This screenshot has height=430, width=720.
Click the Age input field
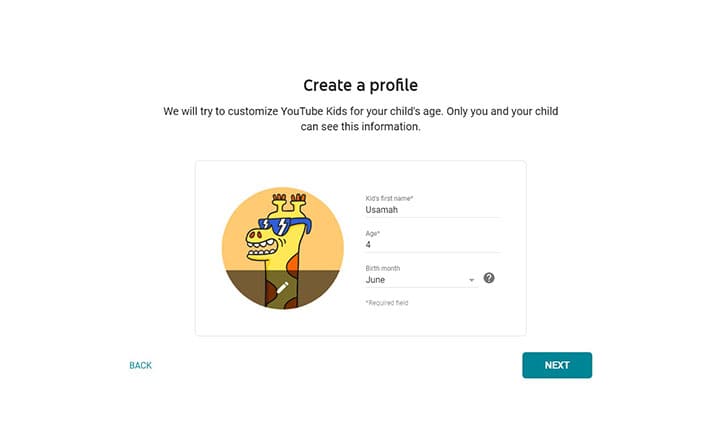pyautogui.click(x=432, y=245)
